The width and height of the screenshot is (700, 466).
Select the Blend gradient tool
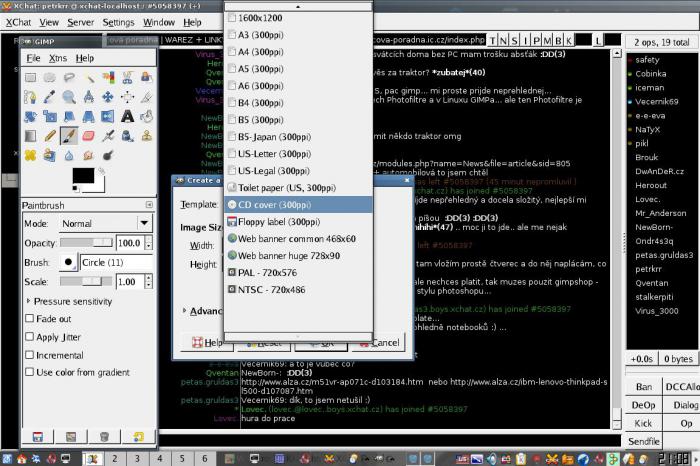[30, 136]
